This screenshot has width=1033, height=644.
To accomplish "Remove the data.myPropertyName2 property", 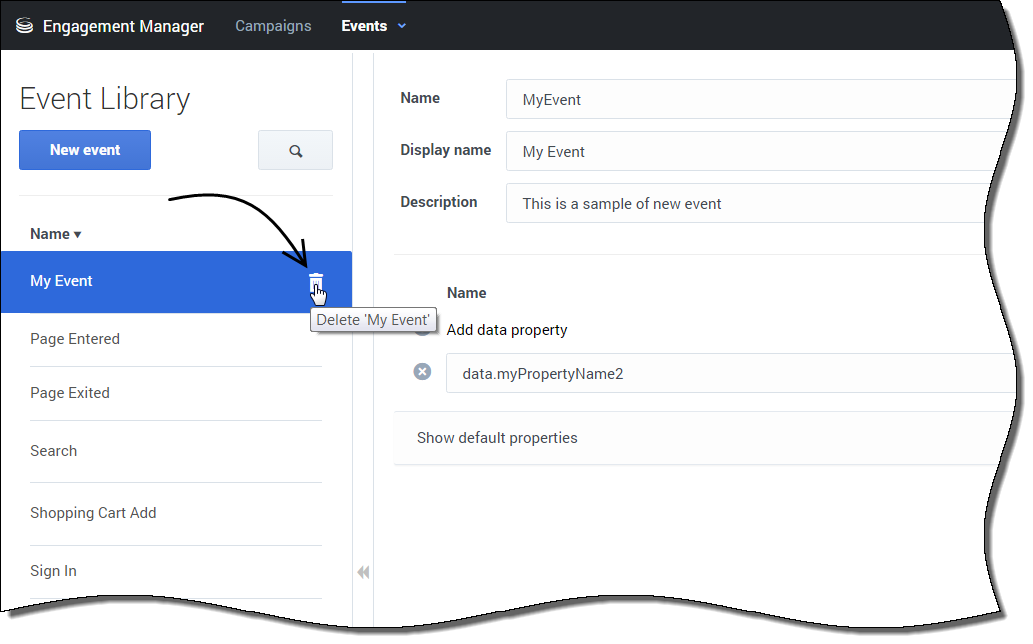I will (423, 372).
